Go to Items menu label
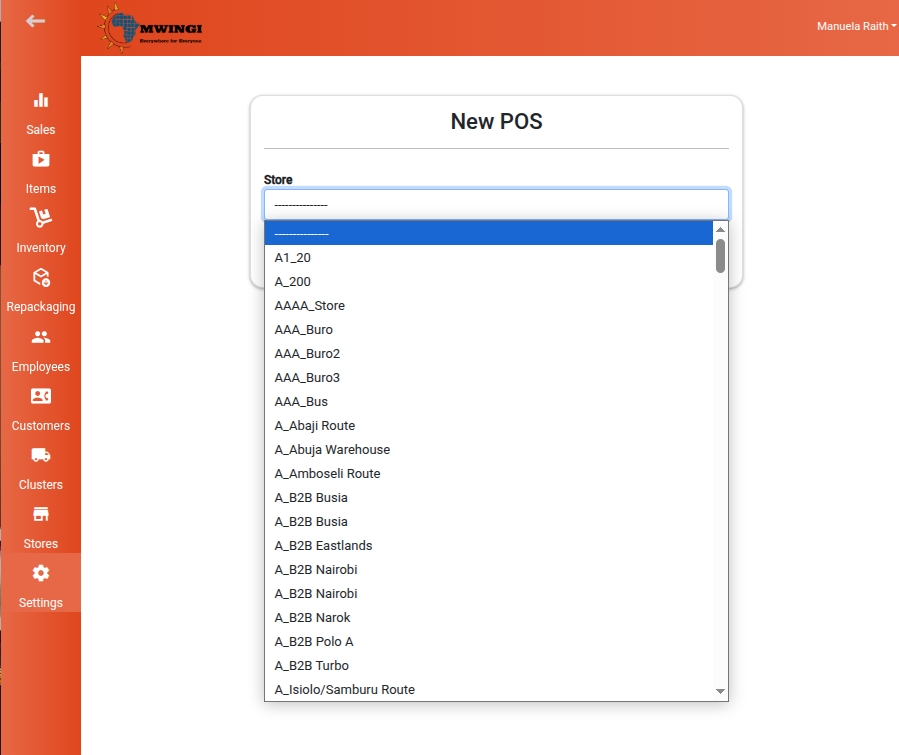Screen dimensions: 899x755 (41, 189)
